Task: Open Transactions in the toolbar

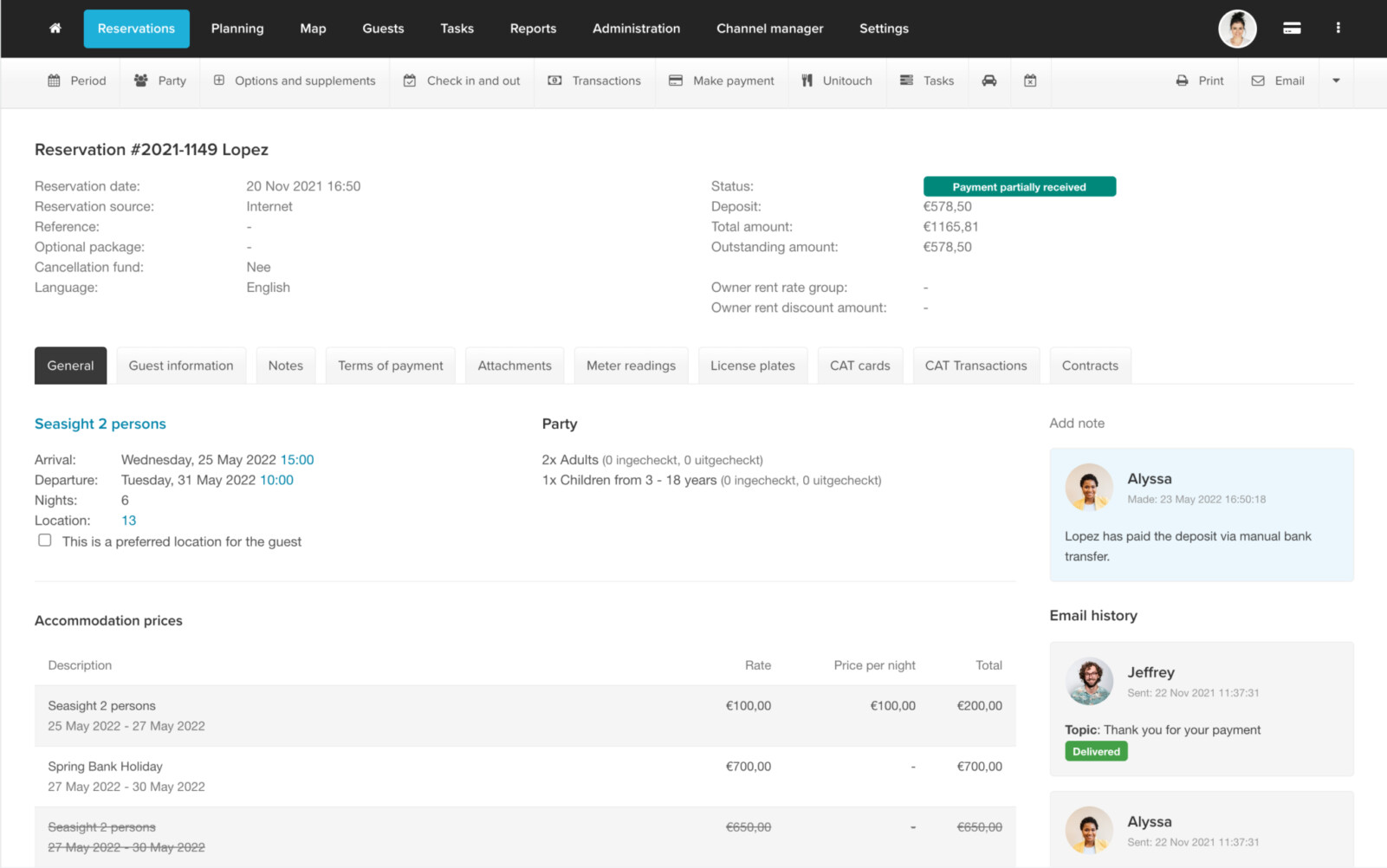Action: pyautogui.click(x=594, y=81)
